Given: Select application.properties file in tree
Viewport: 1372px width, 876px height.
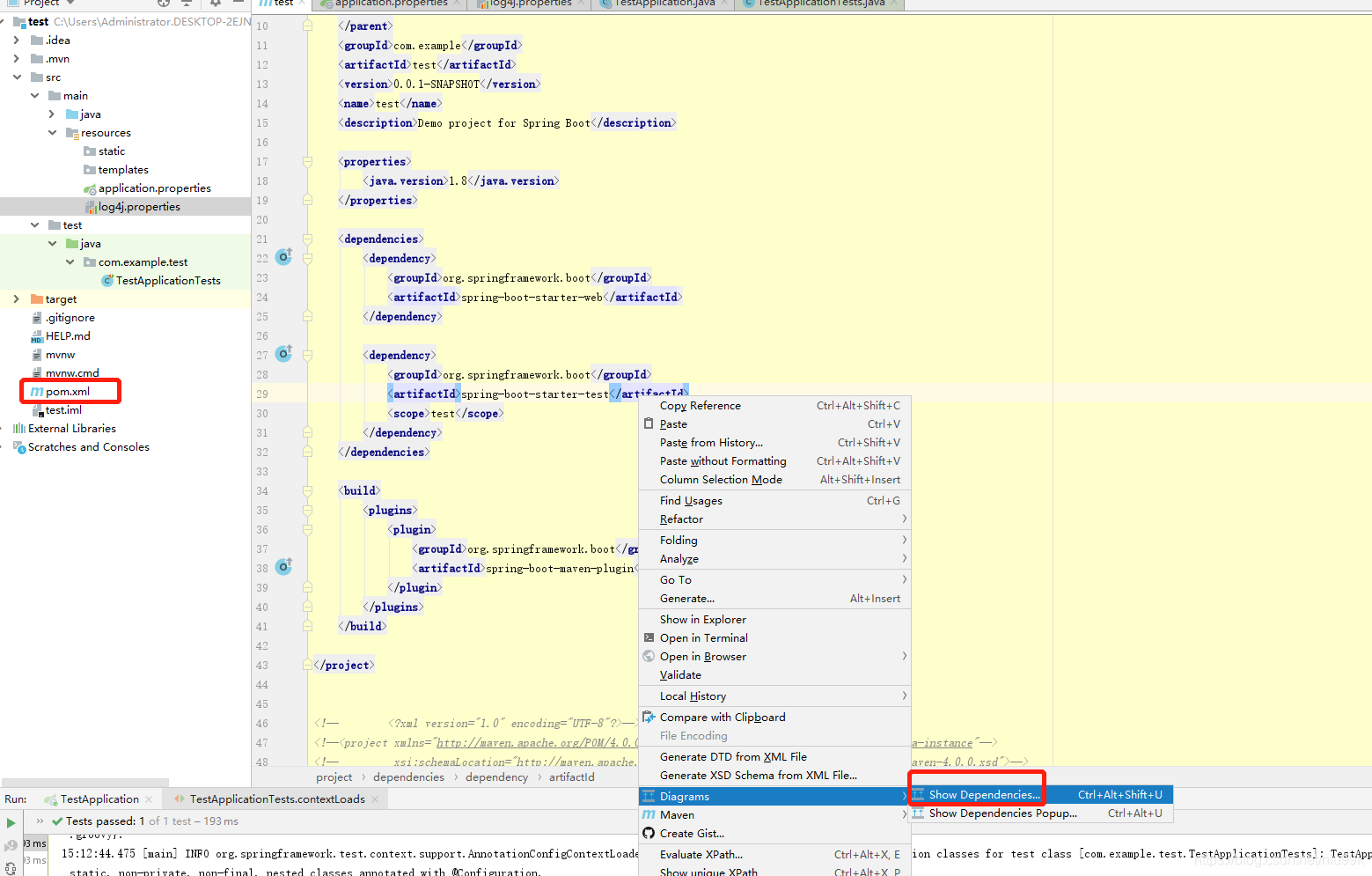Looking at the screenshot, I should [x=154, y=188].
